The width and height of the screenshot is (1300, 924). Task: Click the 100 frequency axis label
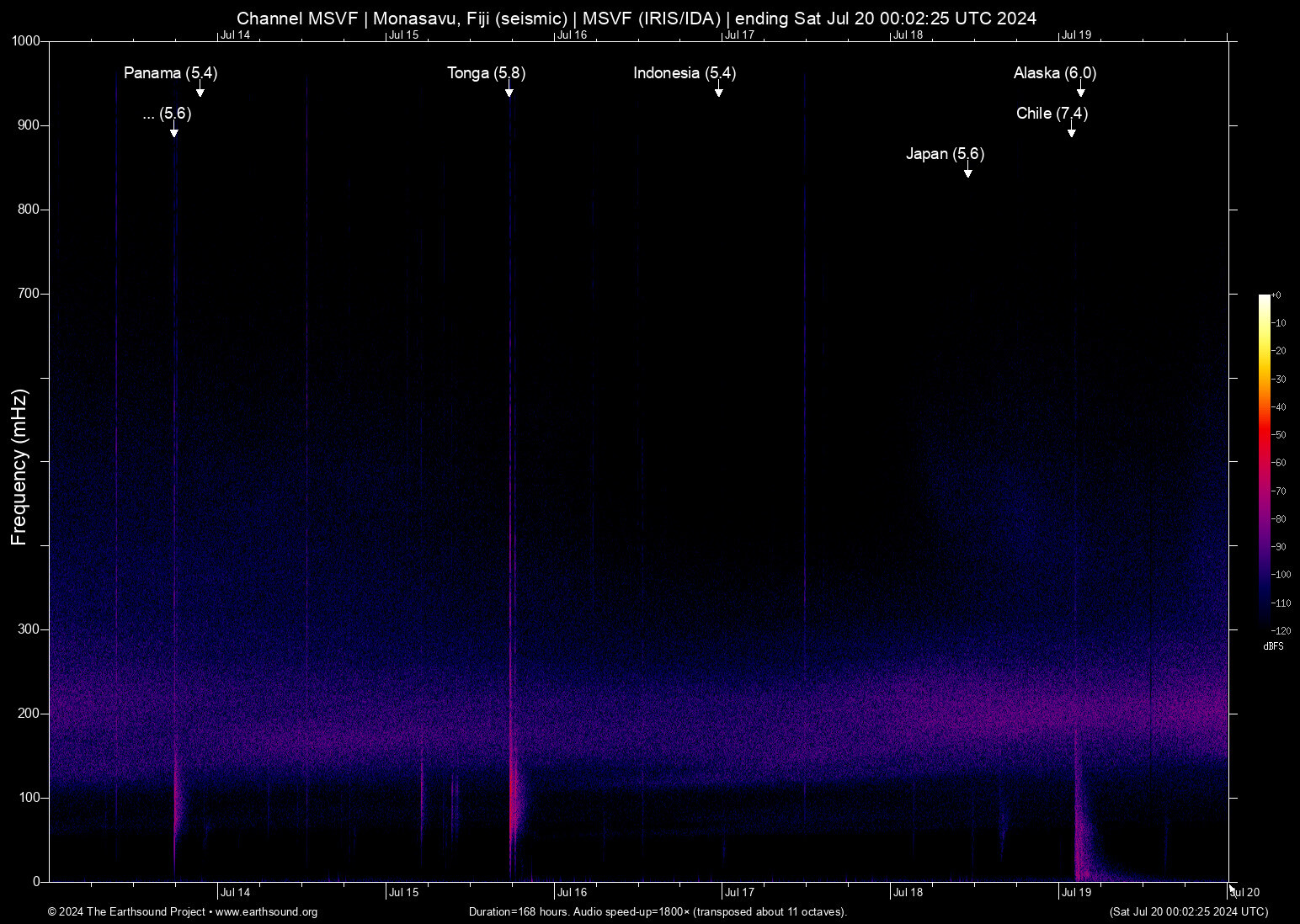29,798
